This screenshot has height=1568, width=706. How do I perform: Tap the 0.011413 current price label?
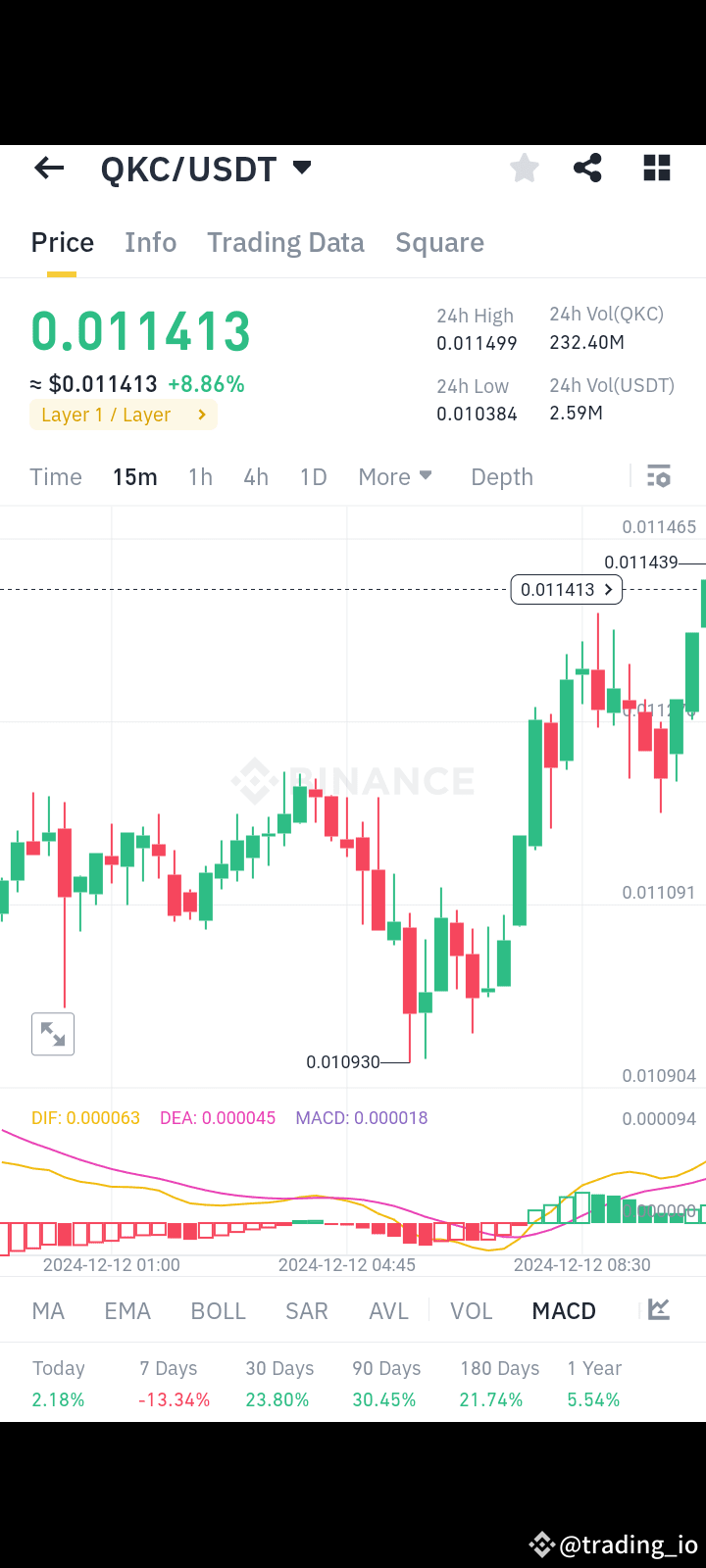pyautogui.click(x=566, y=589)
